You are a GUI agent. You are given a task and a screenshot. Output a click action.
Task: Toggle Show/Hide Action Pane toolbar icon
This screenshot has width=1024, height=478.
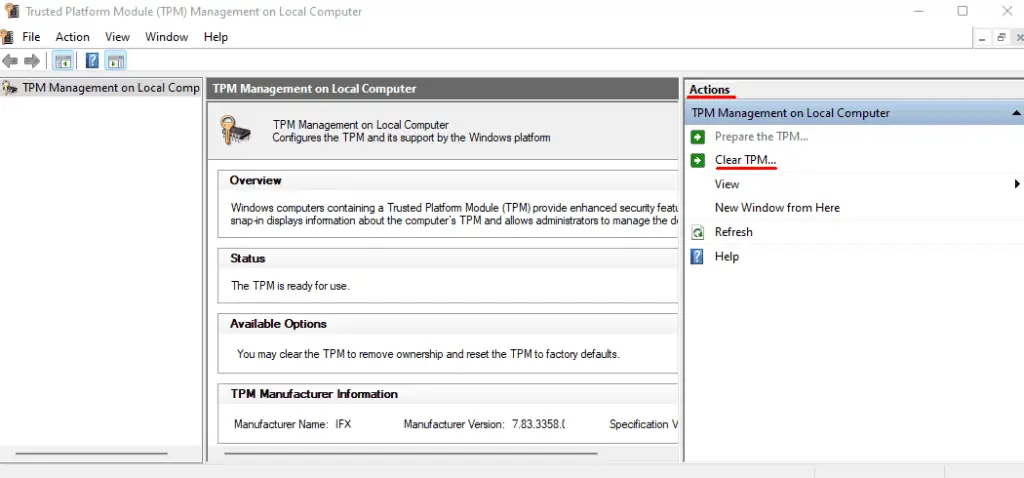click(x=116, y=61)
